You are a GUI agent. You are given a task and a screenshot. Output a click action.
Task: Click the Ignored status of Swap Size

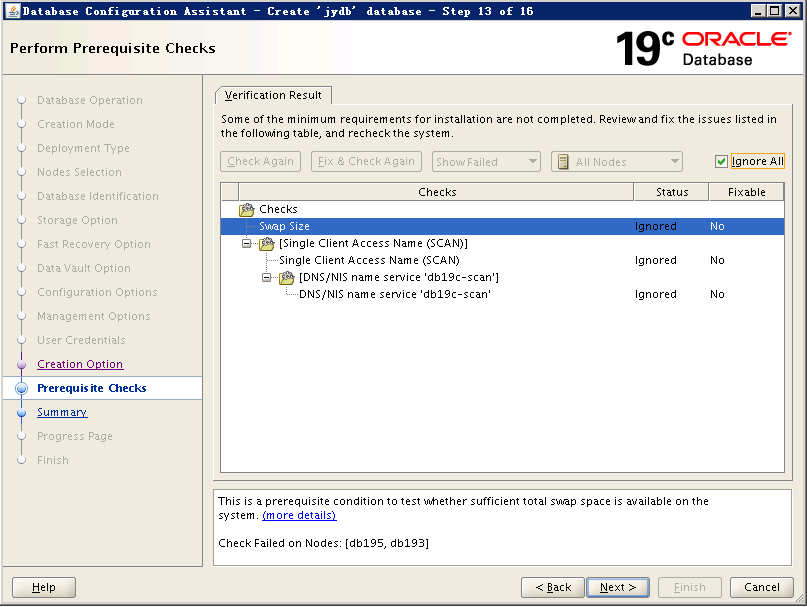coord(656,227)
